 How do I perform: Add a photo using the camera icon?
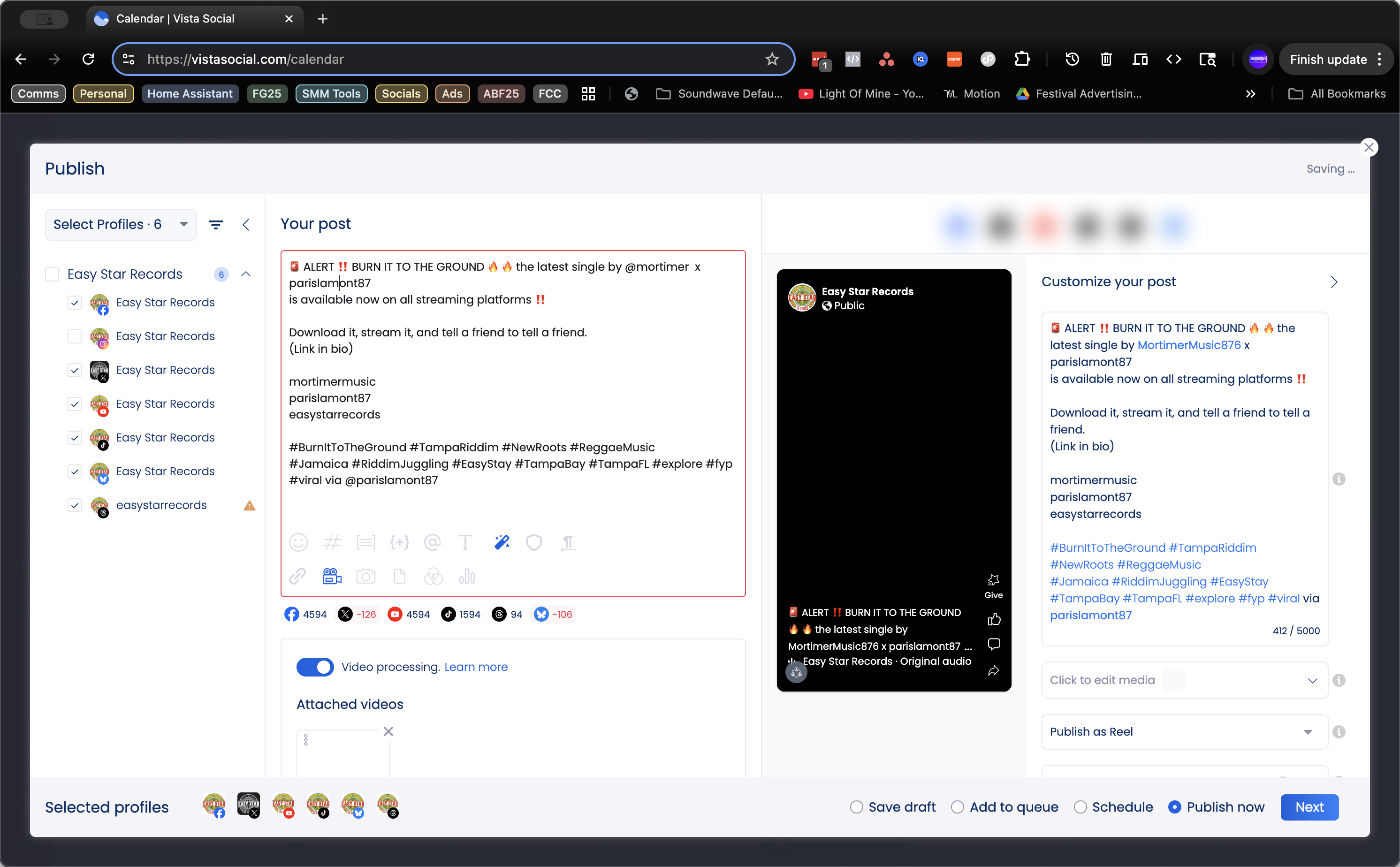pos(366,576)
